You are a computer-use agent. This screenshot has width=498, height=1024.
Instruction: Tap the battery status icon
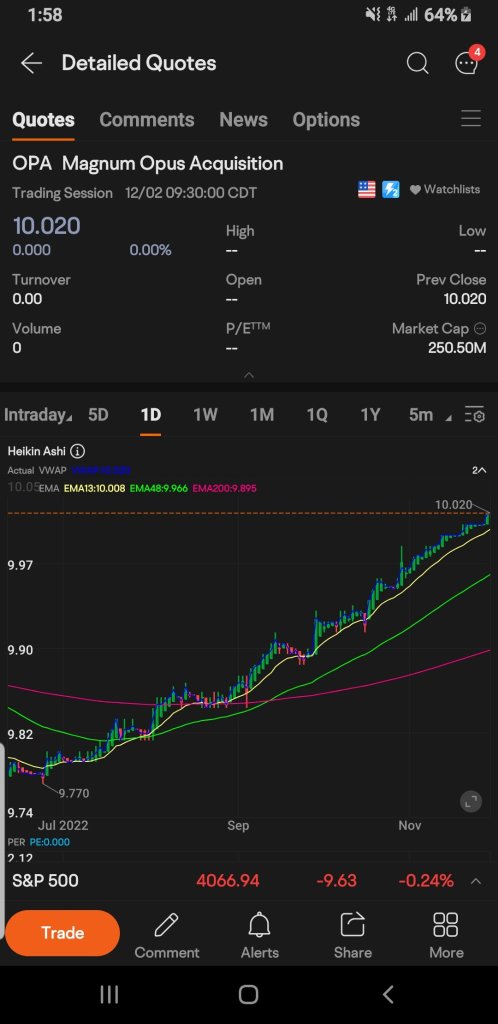click(466, 14)
